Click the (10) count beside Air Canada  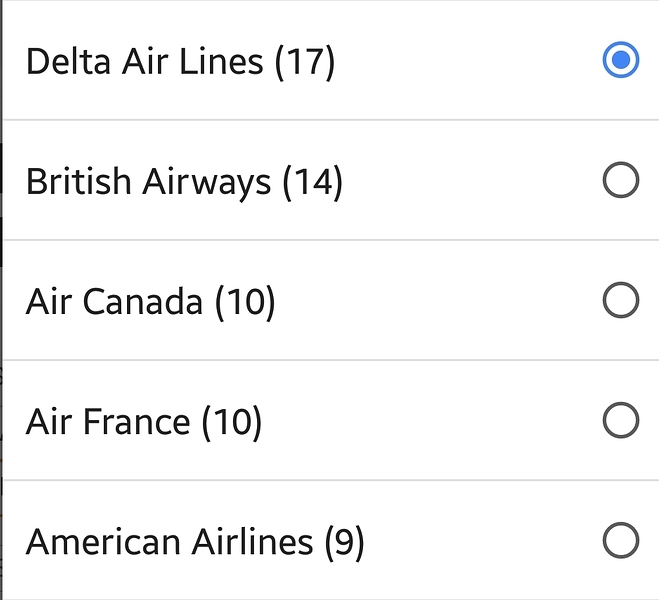pos(245,302)
